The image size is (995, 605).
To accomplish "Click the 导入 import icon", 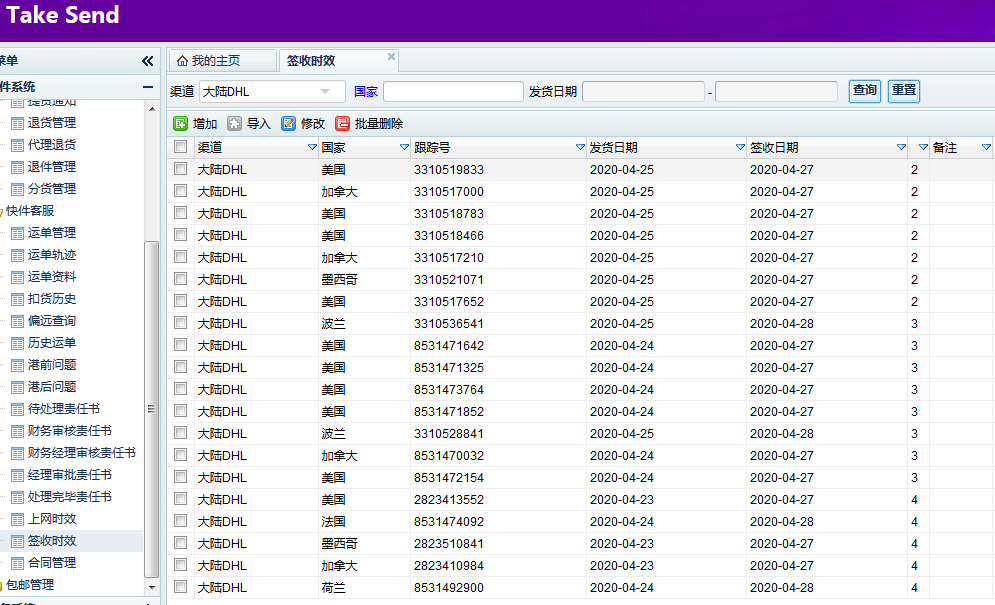I will click(x=234, y=124).
